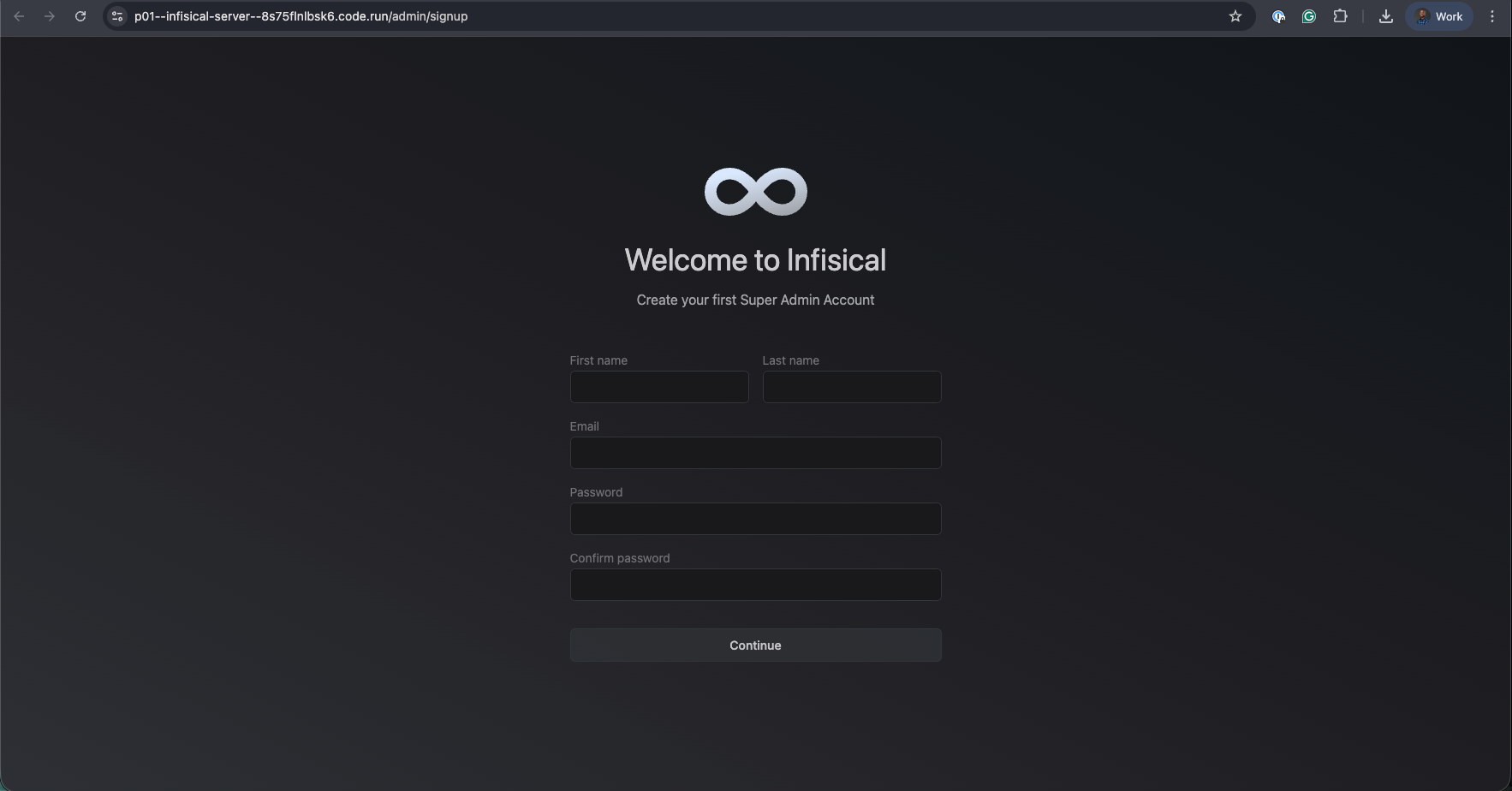Open the Chrome three-dot menu
Viewport: 1512px width, 791px height.
(1492, 16)
